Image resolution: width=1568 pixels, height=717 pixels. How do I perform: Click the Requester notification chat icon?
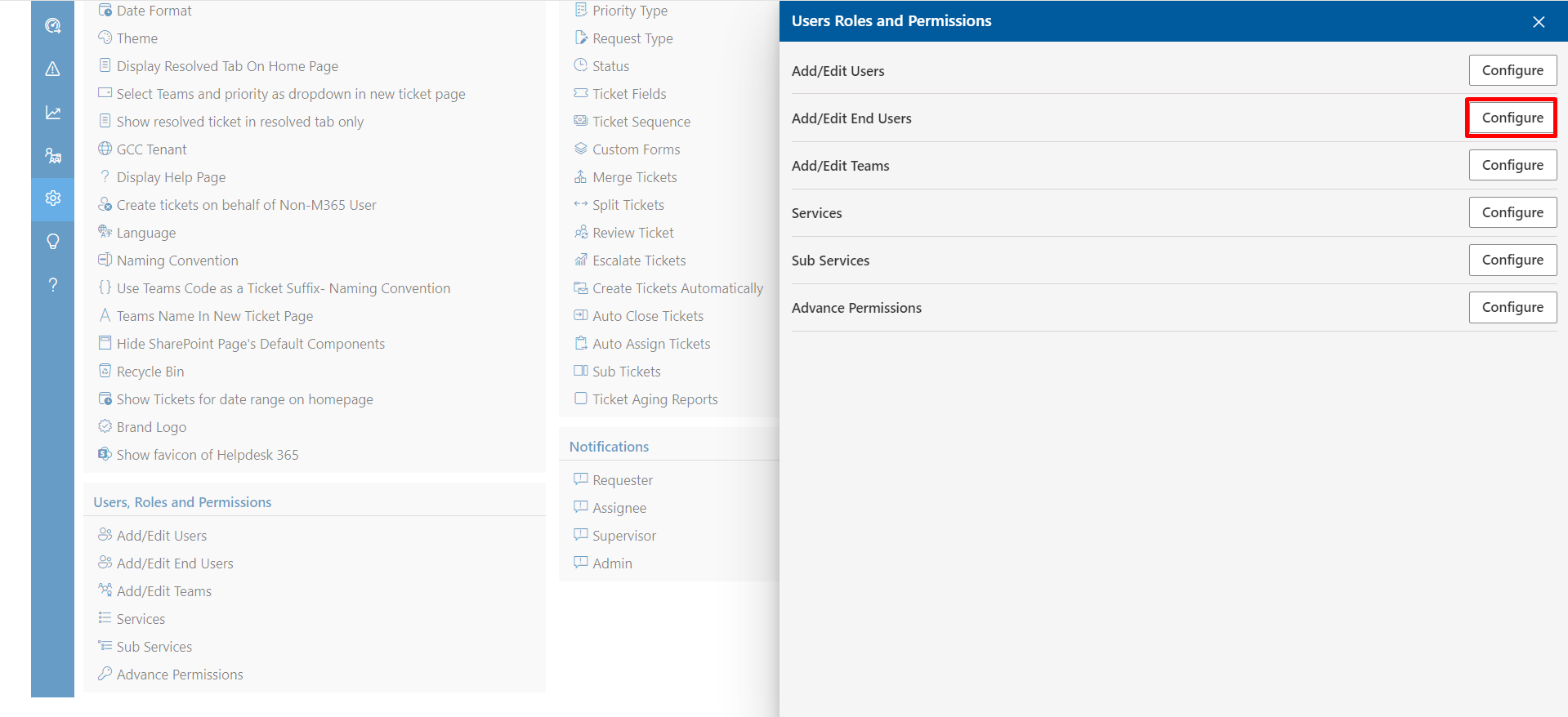pos(581,479)
